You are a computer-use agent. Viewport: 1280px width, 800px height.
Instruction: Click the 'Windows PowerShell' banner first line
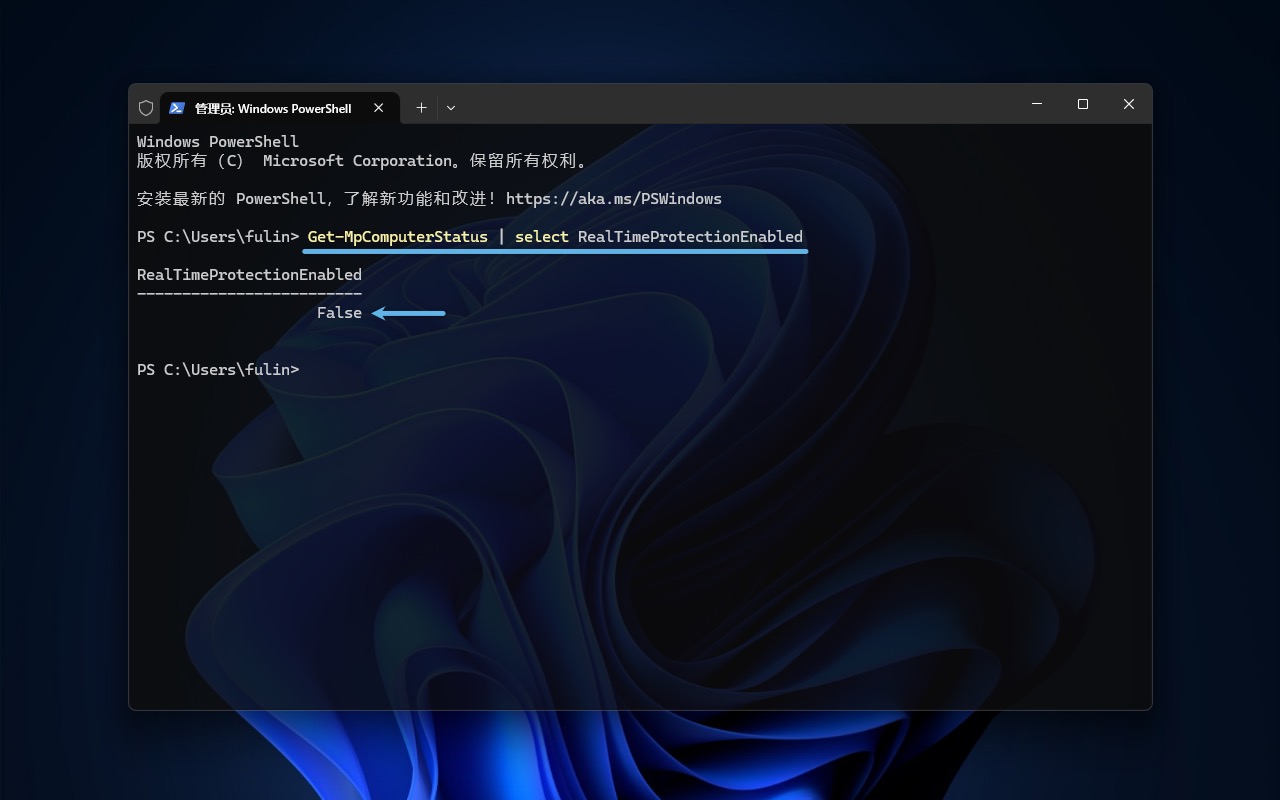pos(218,142)
